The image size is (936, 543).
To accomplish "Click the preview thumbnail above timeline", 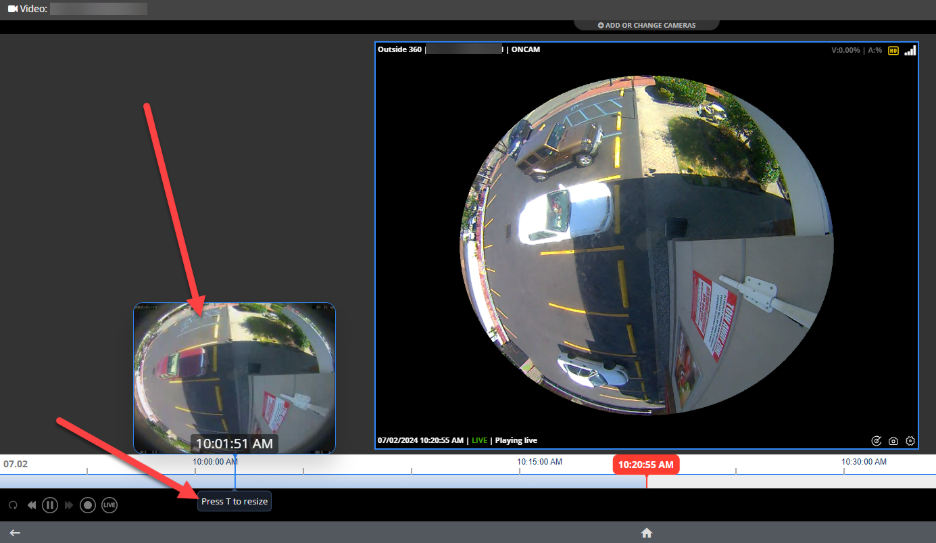I will click(234, 370).
